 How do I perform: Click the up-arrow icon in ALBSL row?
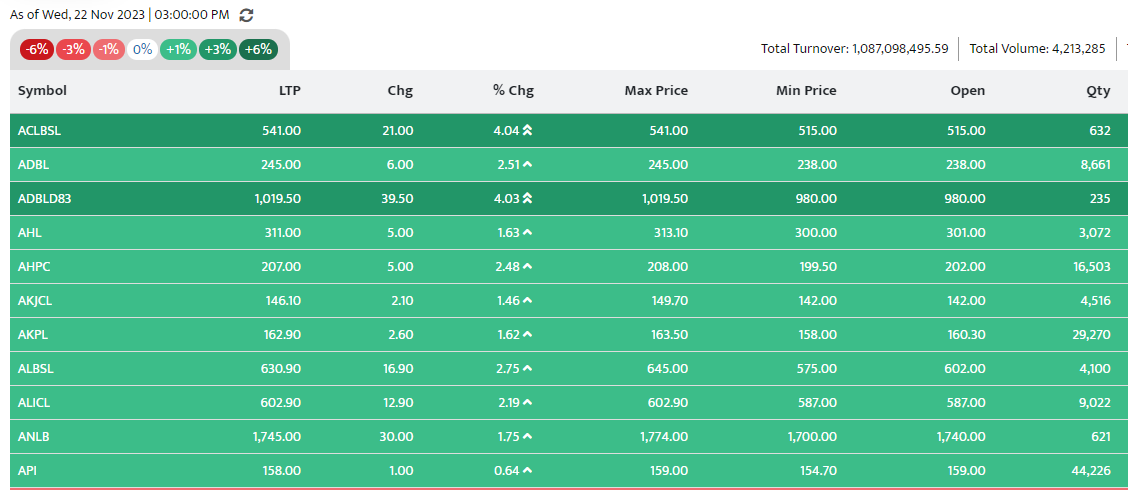pos(527,368)
